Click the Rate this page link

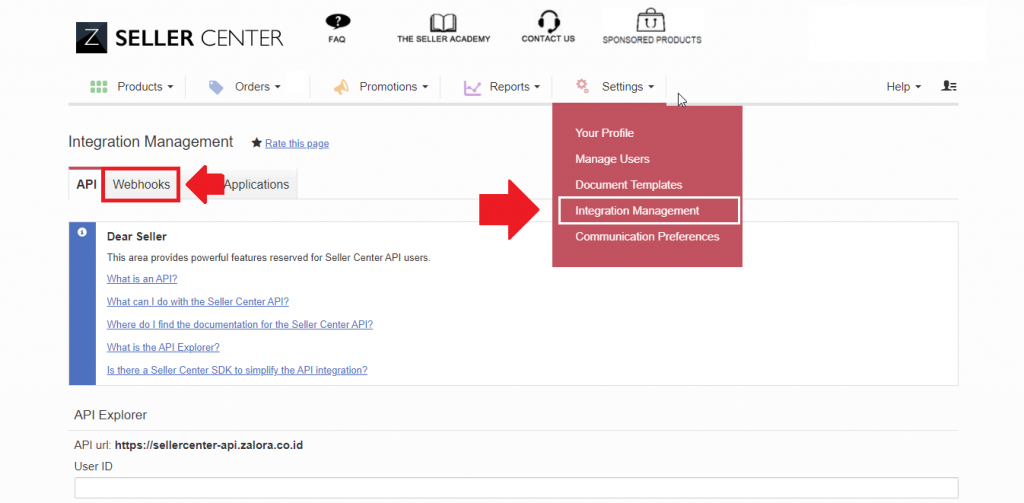click(x=297, y=144)
